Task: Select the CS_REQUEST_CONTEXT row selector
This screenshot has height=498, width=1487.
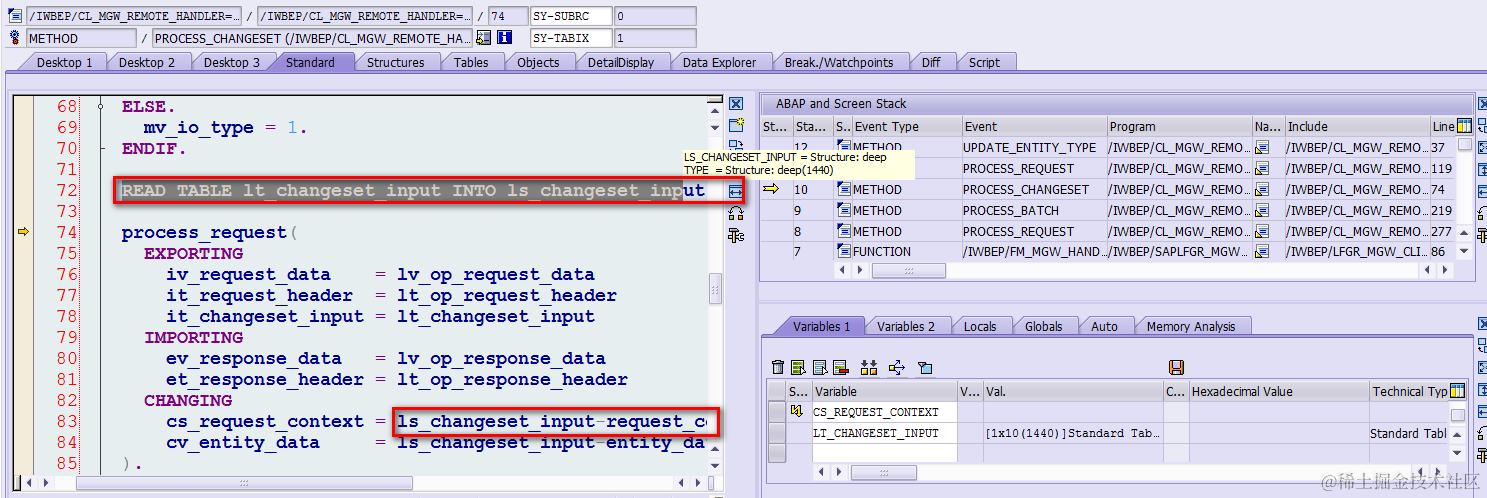Action: click(x=777, y=412)
